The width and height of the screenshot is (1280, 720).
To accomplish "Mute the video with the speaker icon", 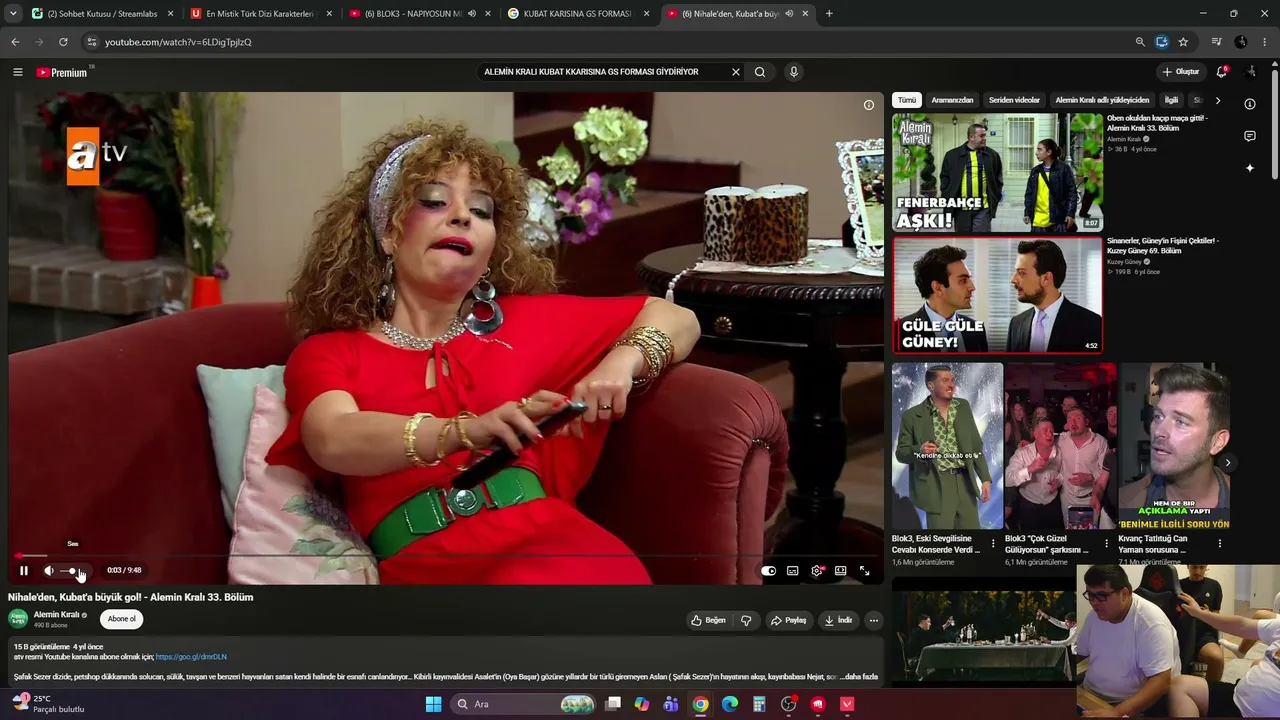I will pyautogui.click(x=48, y=571).
